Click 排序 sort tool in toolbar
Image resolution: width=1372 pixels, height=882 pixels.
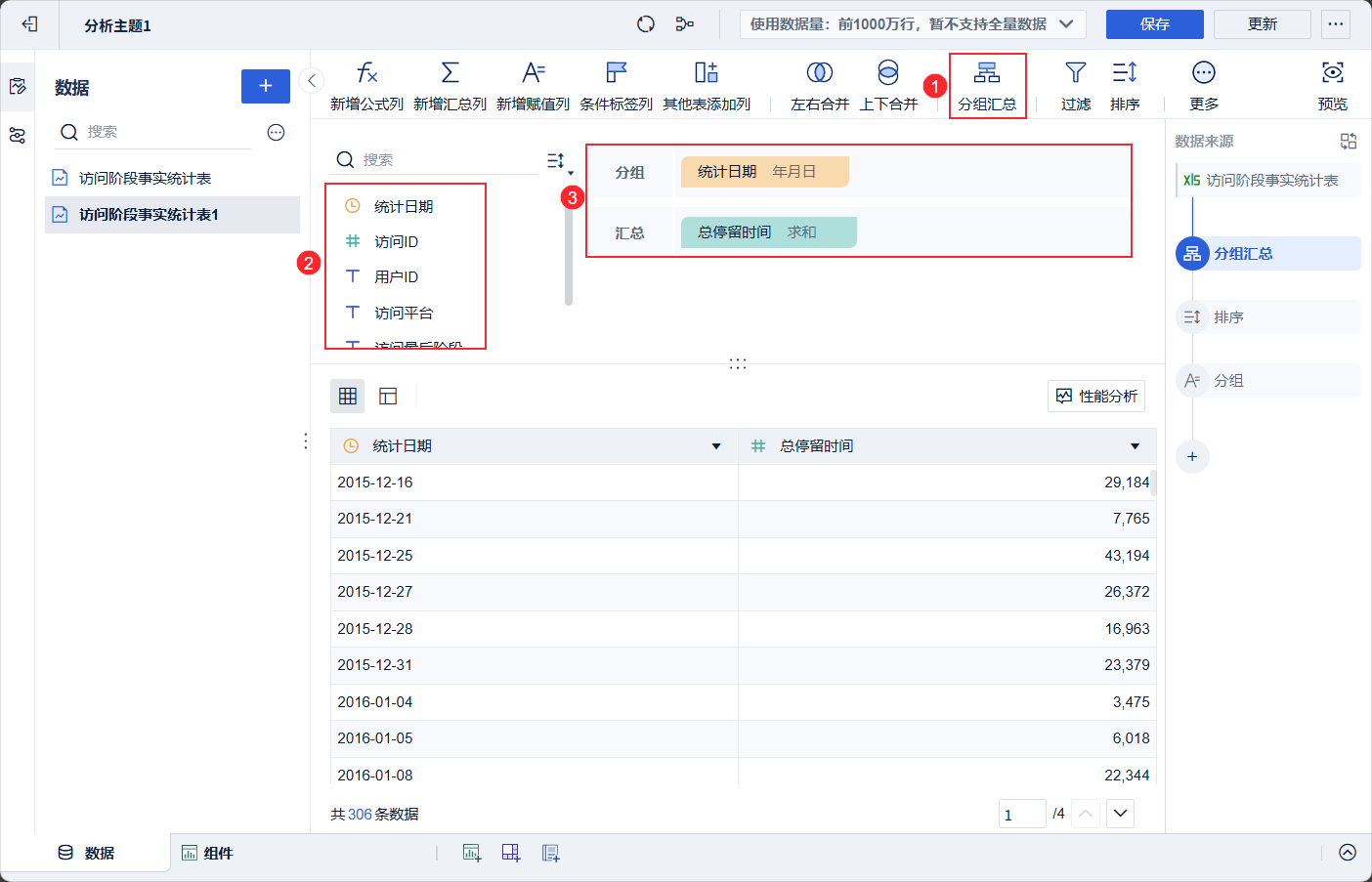(1125, 86)
